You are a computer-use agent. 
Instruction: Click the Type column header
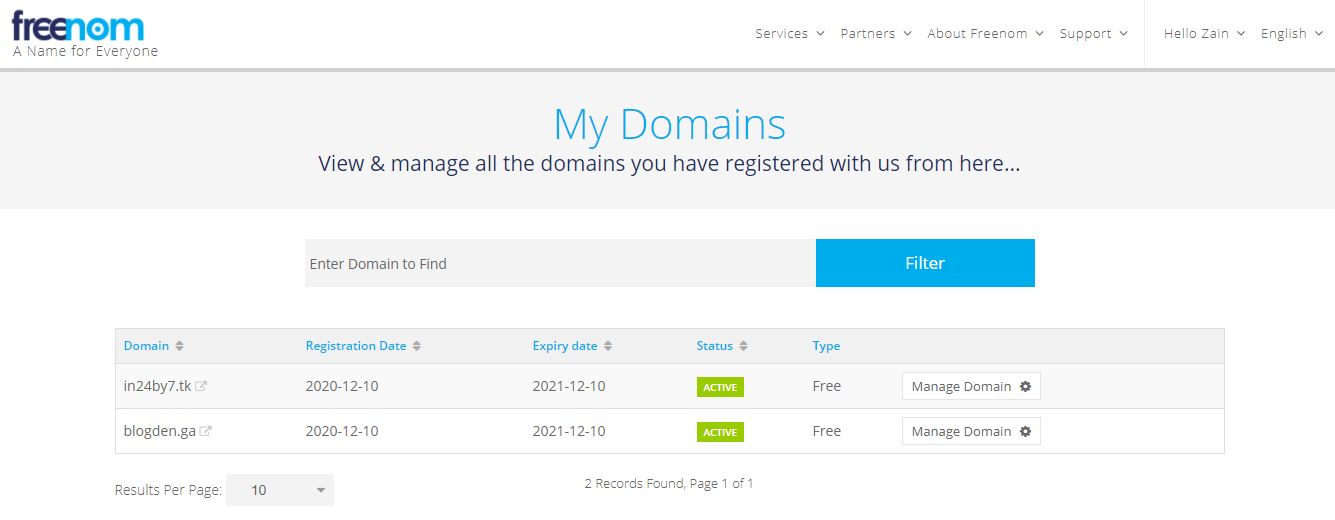[826, 346]
